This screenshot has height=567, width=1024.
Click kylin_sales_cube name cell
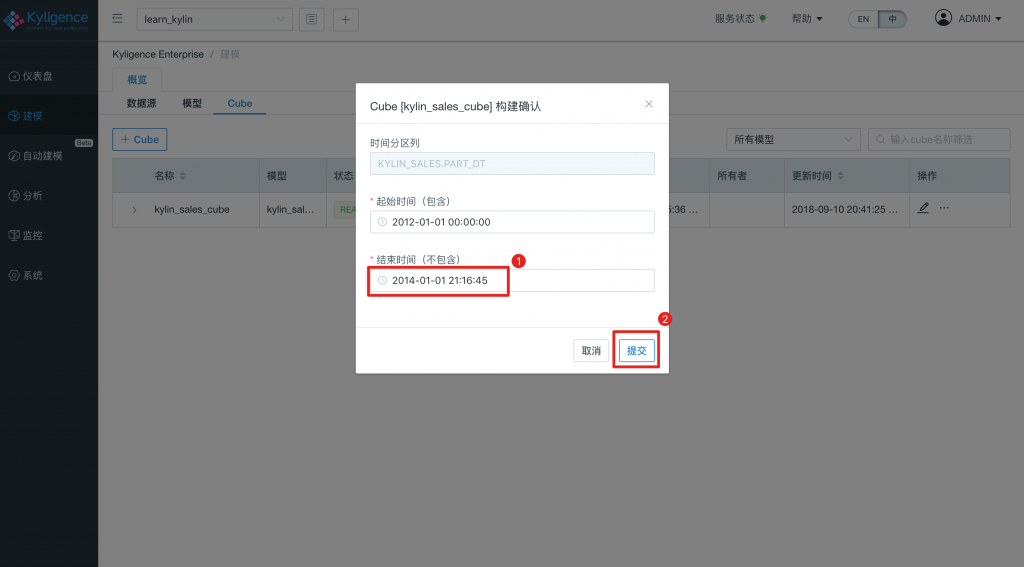[x=192, y=210]
